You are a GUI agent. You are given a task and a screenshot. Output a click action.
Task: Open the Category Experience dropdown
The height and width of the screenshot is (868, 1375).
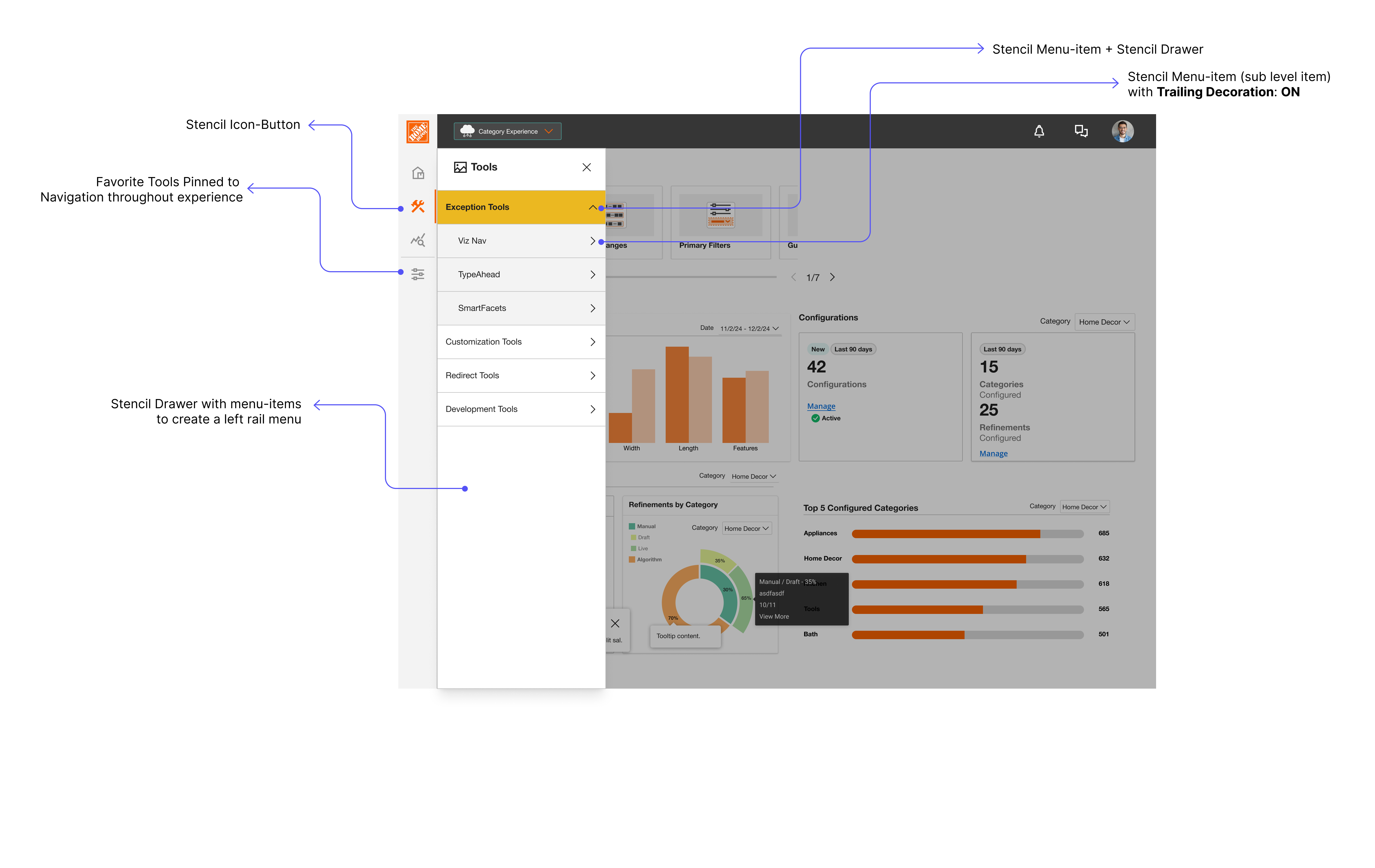507,131
